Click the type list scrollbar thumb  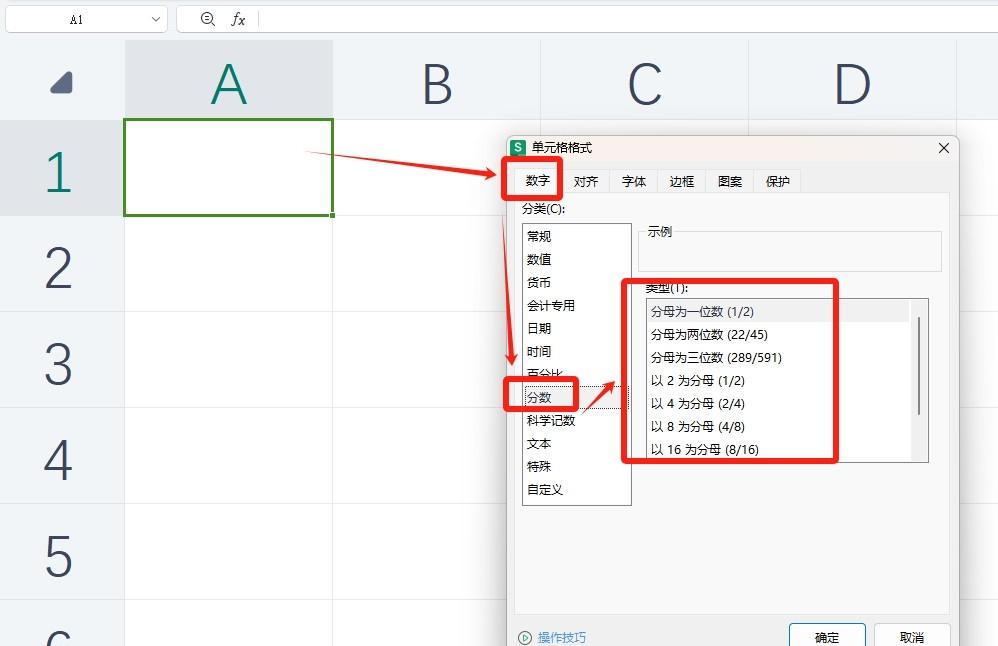(x=918, y=366)
